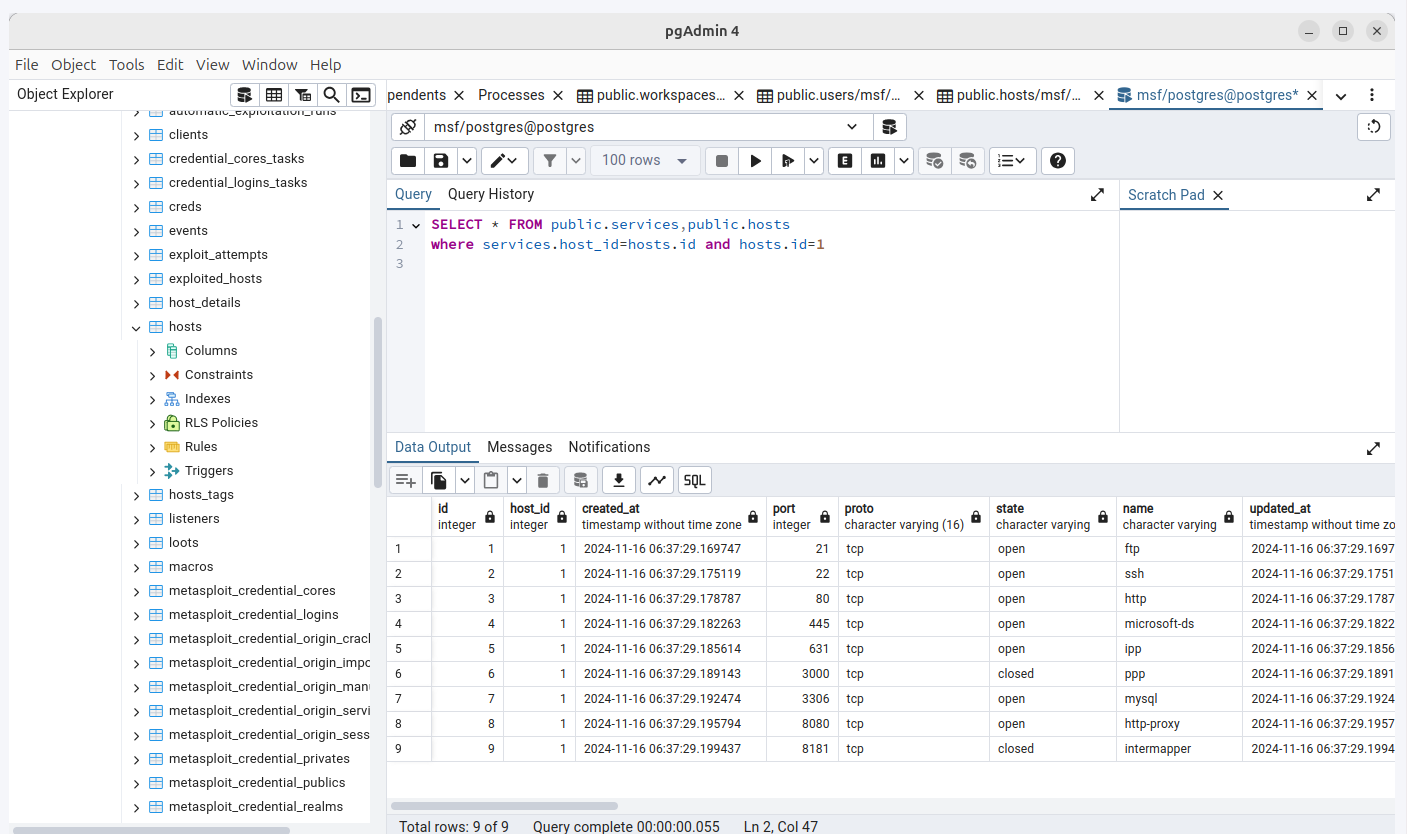The height and width of the screenshot is (834, 1407).
Task: Open the explain options dropdown arrow
Action: pos(904,160)
